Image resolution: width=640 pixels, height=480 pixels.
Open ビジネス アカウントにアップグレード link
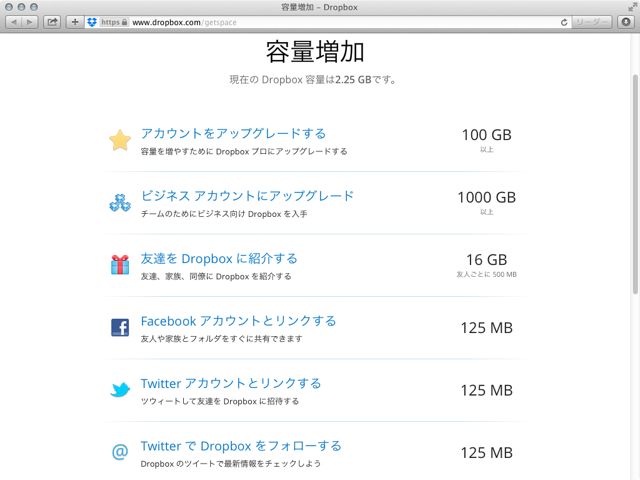click(247, 196)
